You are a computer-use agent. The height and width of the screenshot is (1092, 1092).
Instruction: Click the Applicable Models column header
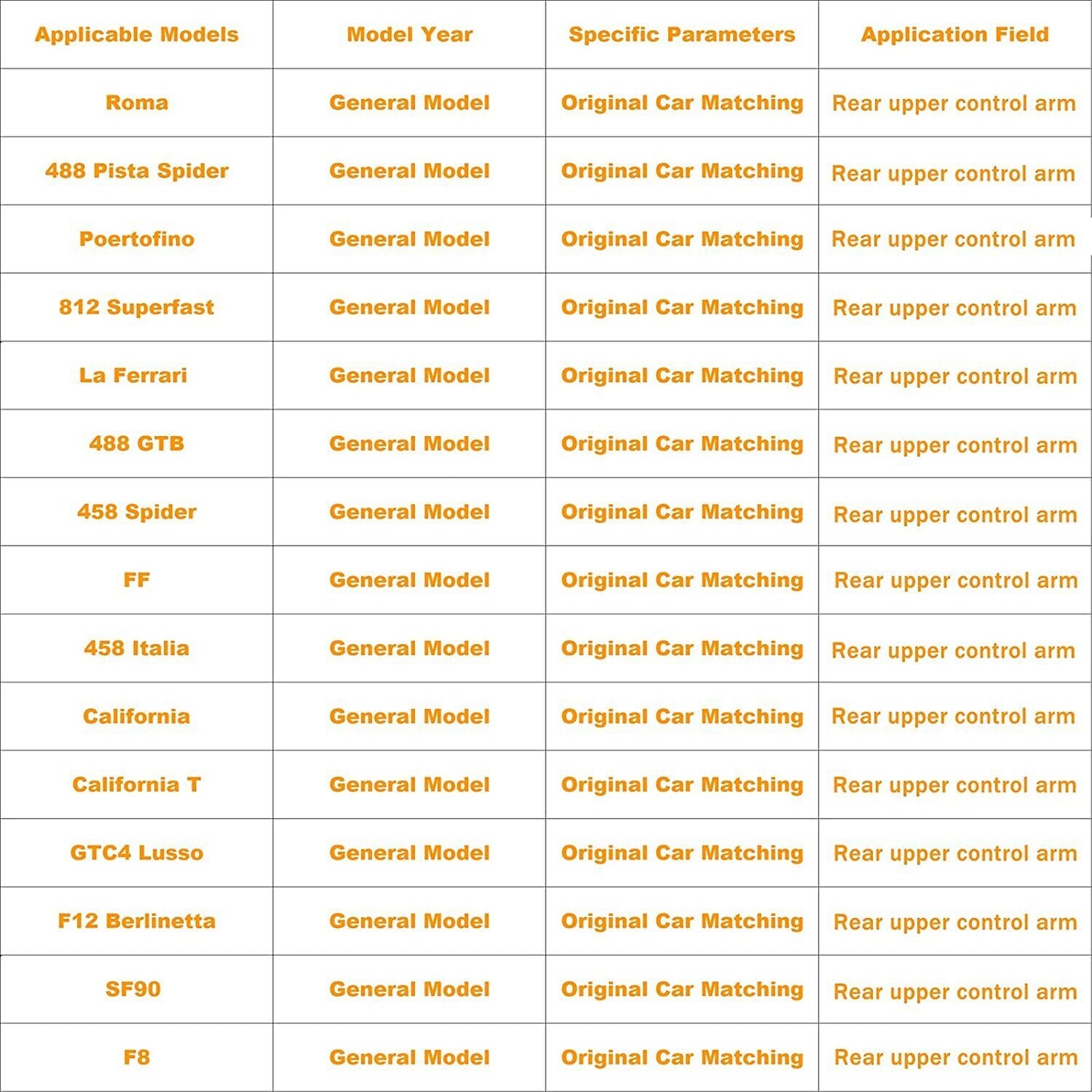click(x=137, y=35)
